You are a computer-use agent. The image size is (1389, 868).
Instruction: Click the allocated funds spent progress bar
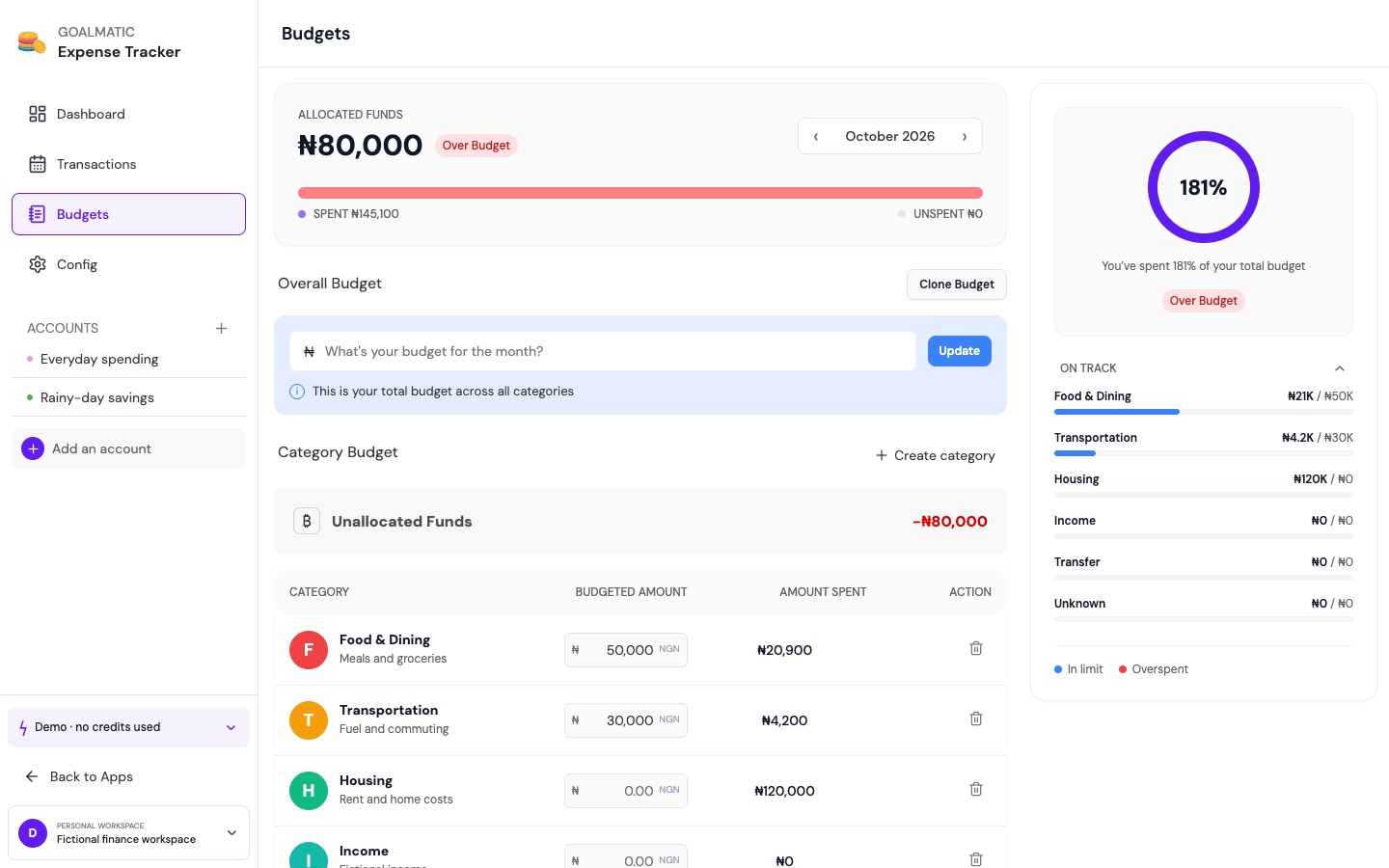pos(640,193)
